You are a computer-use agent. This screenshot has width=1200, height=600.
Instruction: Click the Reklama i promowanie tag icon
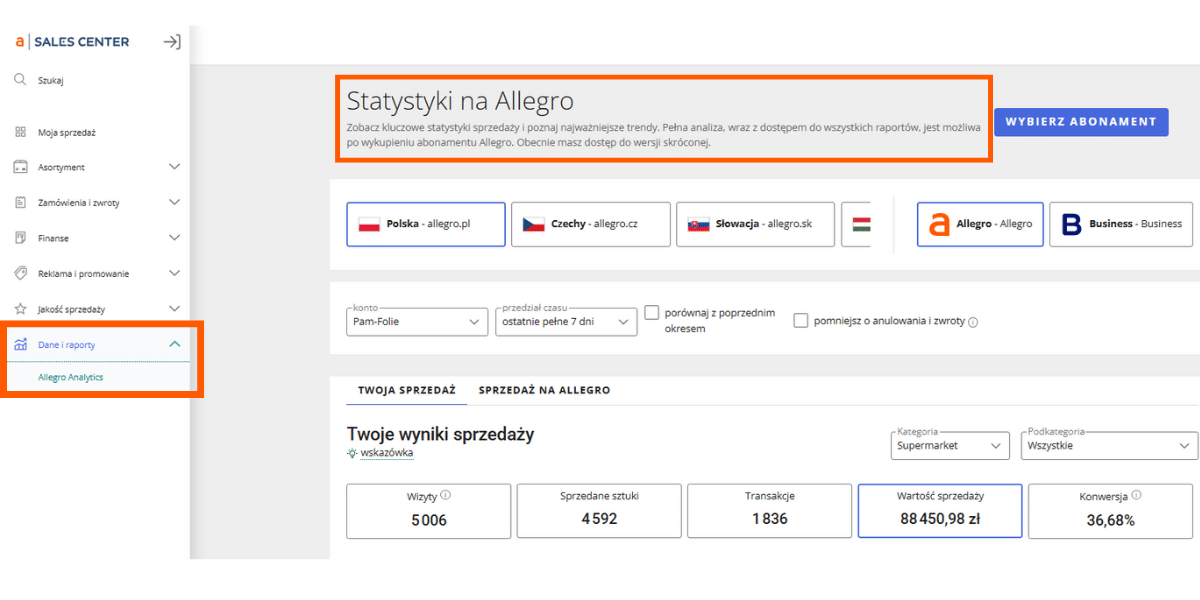coord(20,273)
